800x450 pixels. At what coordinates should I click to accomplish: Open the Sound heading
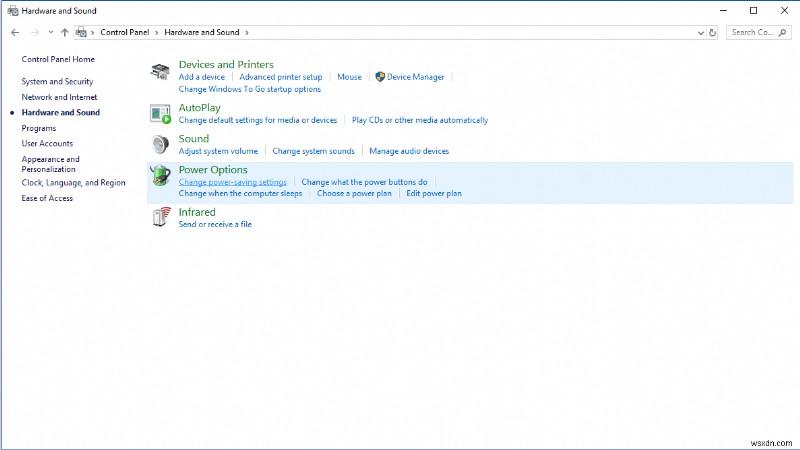pos(193,139)
